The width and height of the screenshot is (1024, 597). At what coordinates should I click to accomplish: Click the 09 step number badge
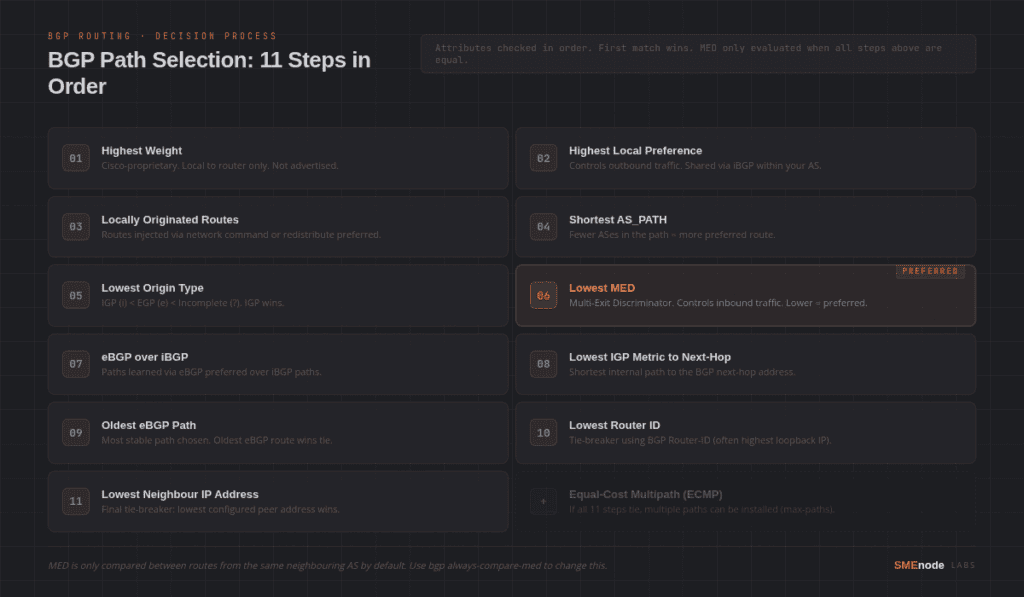76,432
